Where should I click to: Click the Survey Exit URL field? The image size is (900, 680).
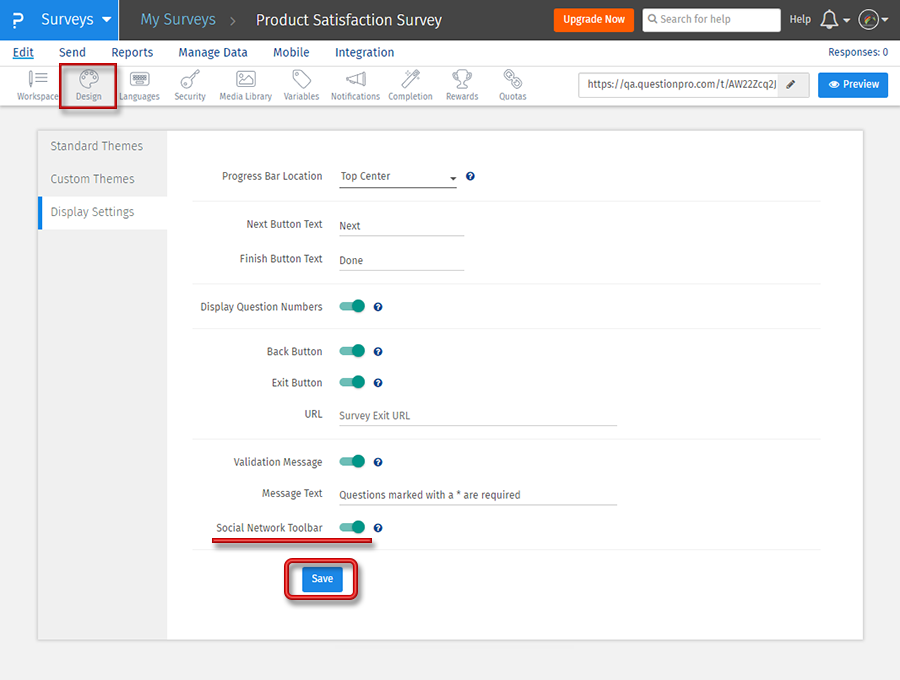click(477, 415)
